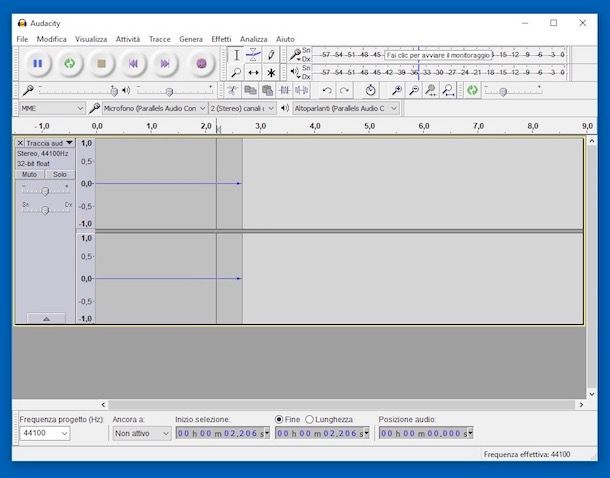Click the Posizione audio time field
The height and width of the screenshot is (478, 610).
(426, 433)
